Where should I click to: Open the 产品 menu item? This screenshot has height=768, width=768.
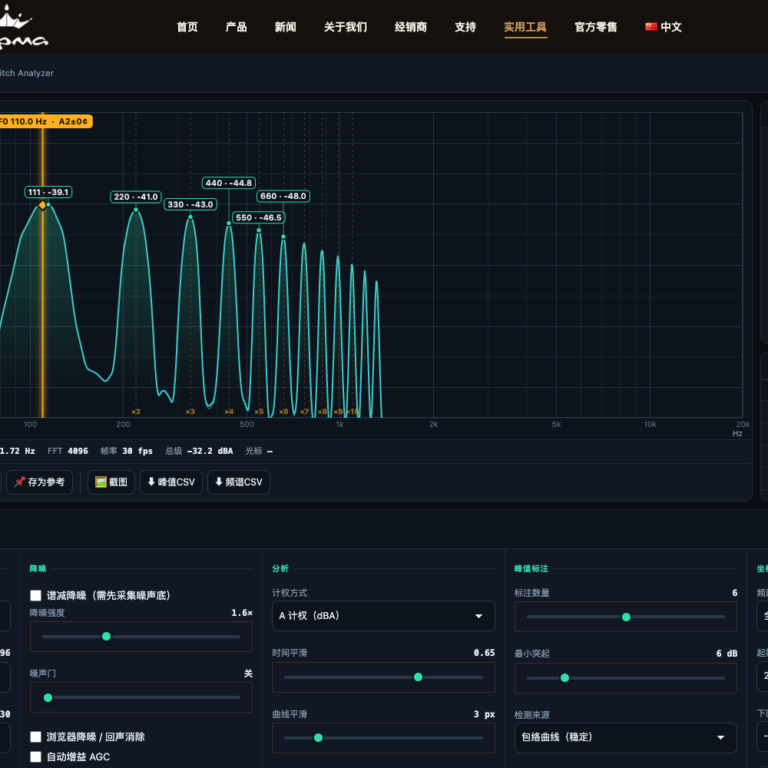click(x=236, y=27)
